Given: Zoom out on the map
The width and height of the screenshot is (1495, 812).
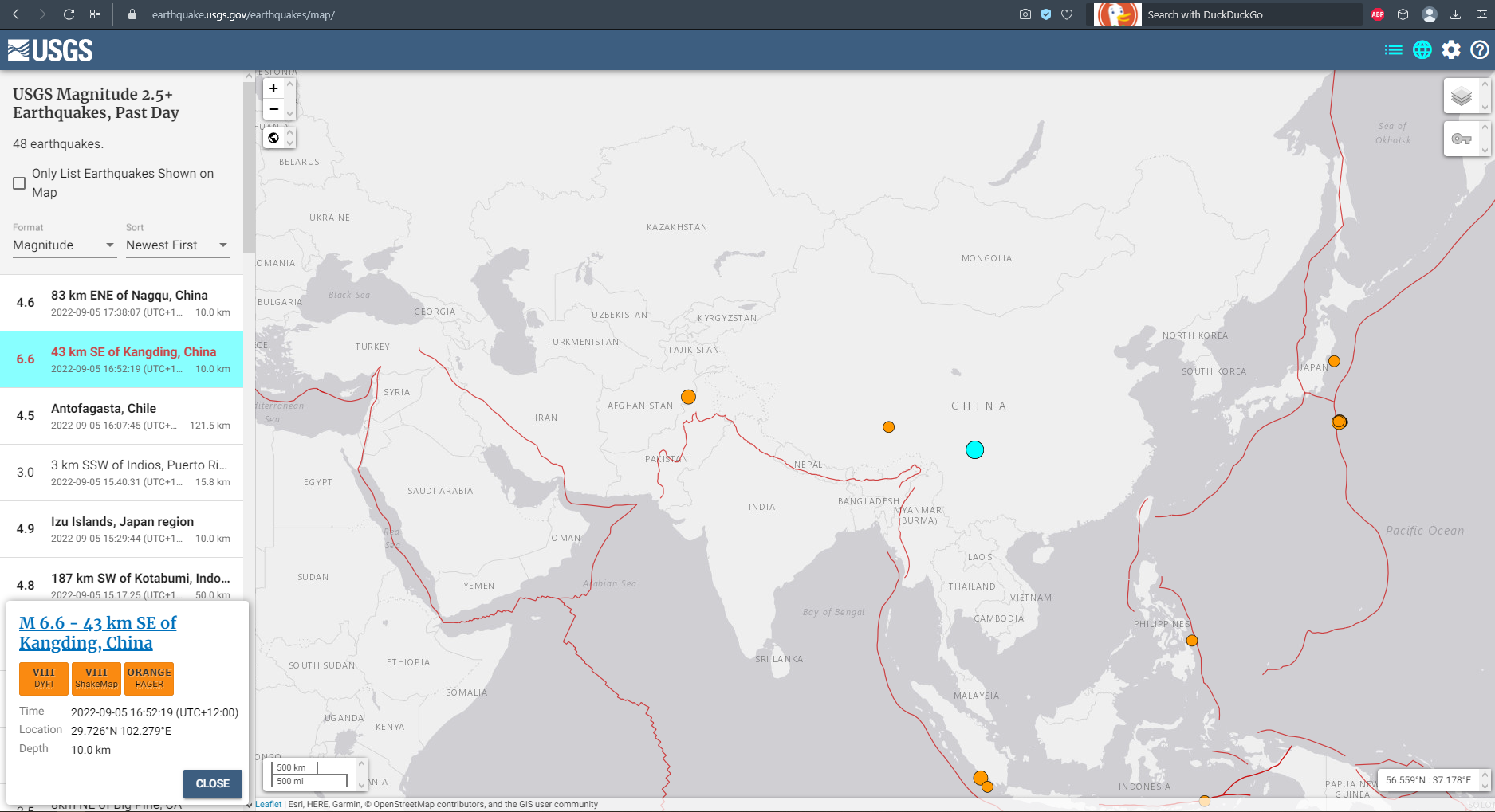Looking at the screenshot, I should coord(273,109).
